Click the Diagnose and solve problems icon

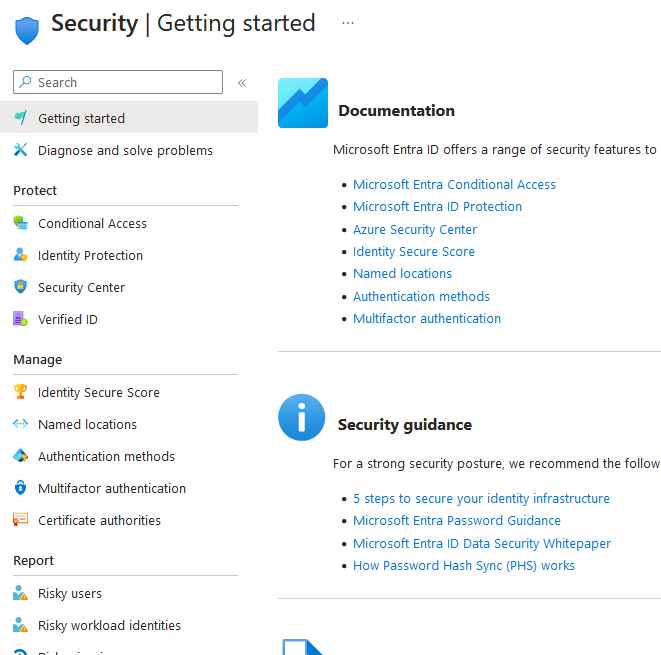(20, 150)
